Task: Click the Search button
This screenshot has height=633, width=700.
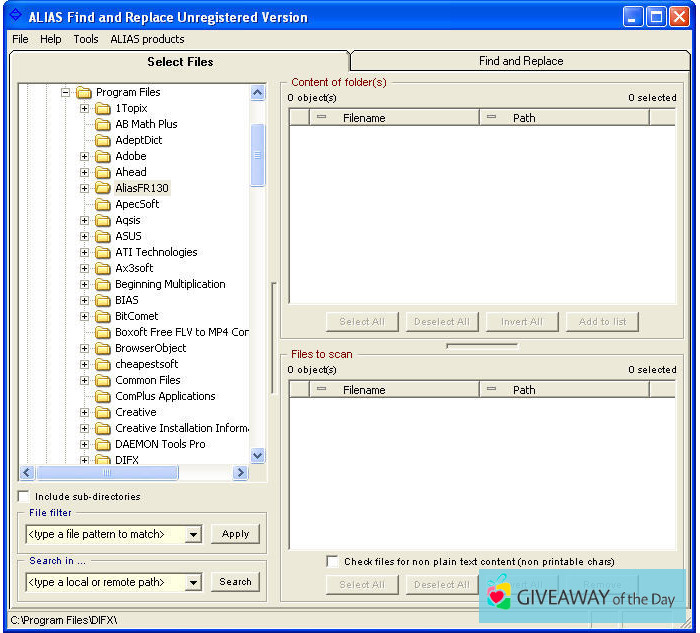Action: (x=235, y=582)
